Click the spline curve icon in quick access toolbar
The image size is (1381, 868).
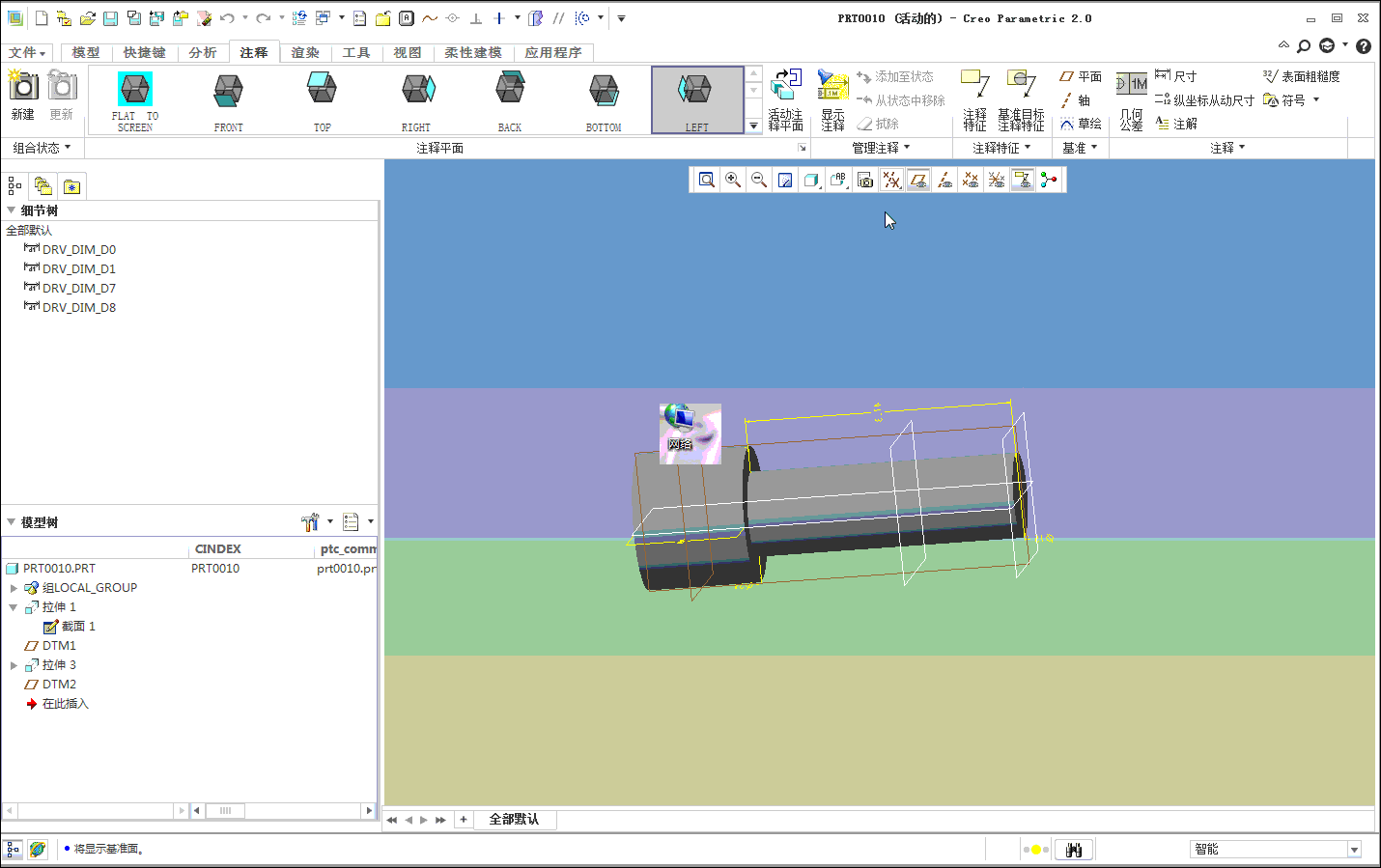pos(430,18)
